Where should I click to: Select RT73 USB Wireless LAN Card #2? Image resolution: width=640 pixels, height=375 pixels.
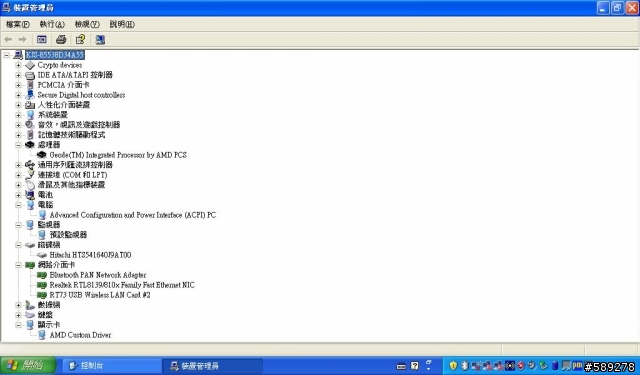100,295
